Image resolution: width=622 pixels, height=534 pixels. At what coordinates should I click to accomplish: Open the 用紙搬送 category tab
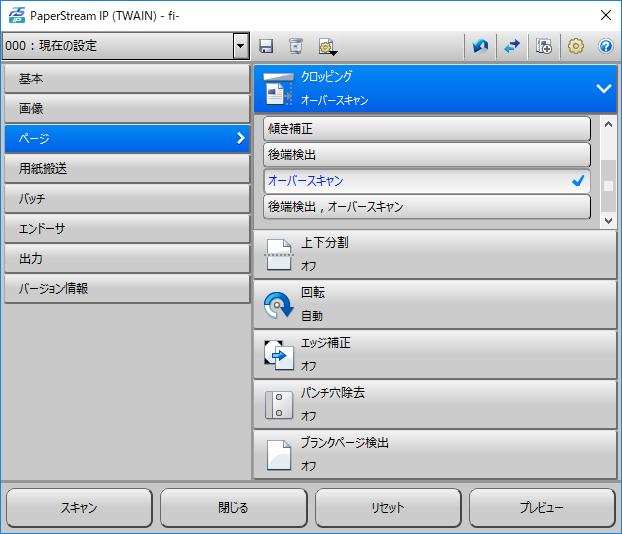127,168
